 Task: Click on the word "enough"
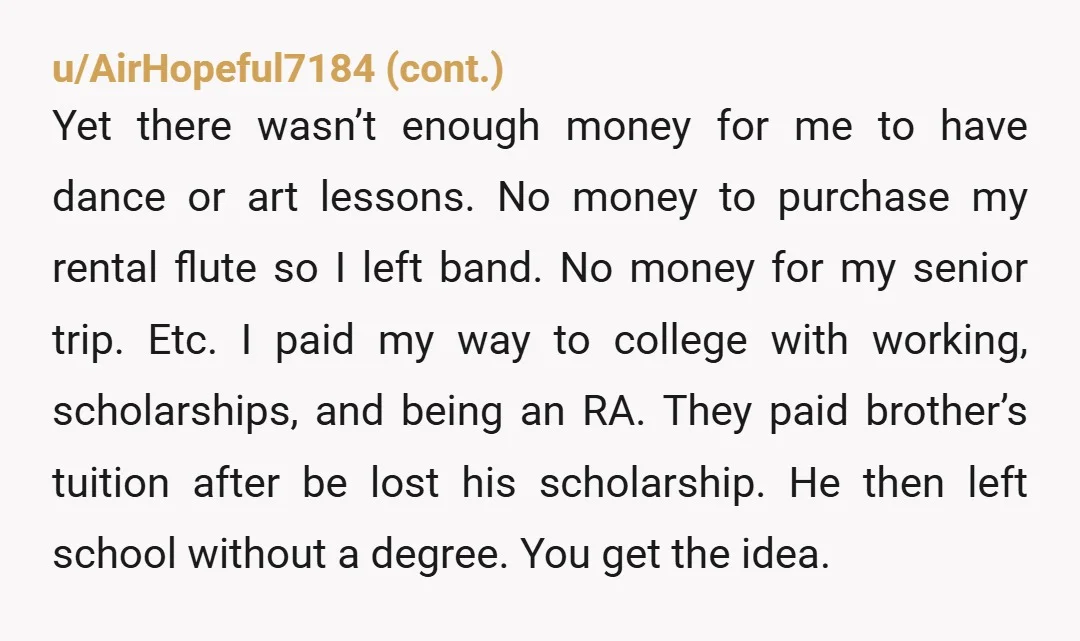470,129
